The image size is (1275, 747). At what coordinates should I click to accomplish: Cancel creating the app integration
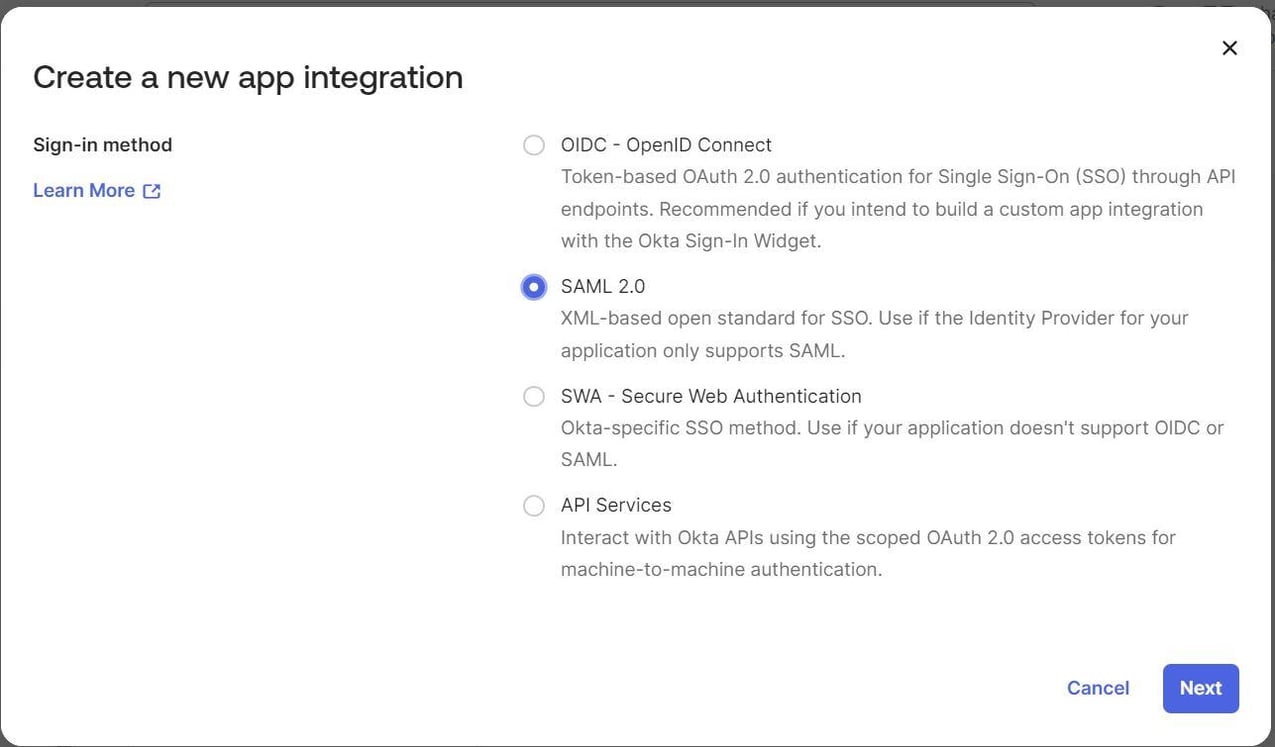pyautogui.click(x=1097, y=688)
